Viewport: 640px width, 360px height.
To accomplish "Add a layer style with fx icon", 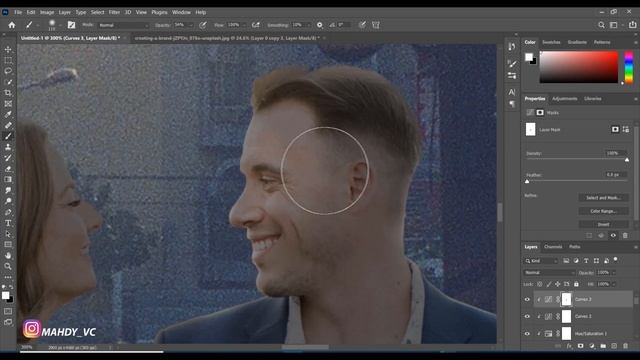I will tap(569, 346).
